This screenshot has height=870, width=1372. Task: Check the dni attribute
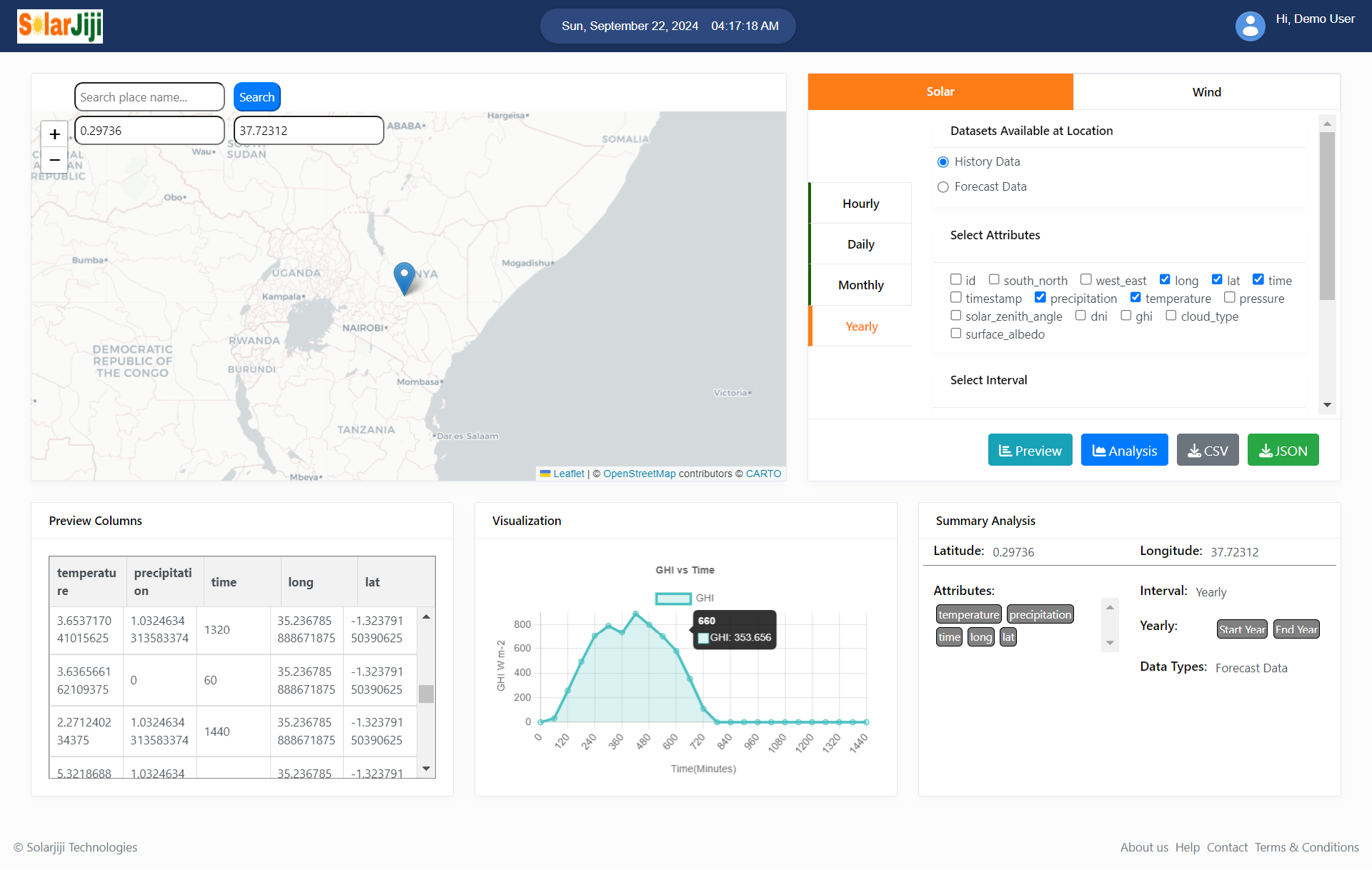point(1081,315)
